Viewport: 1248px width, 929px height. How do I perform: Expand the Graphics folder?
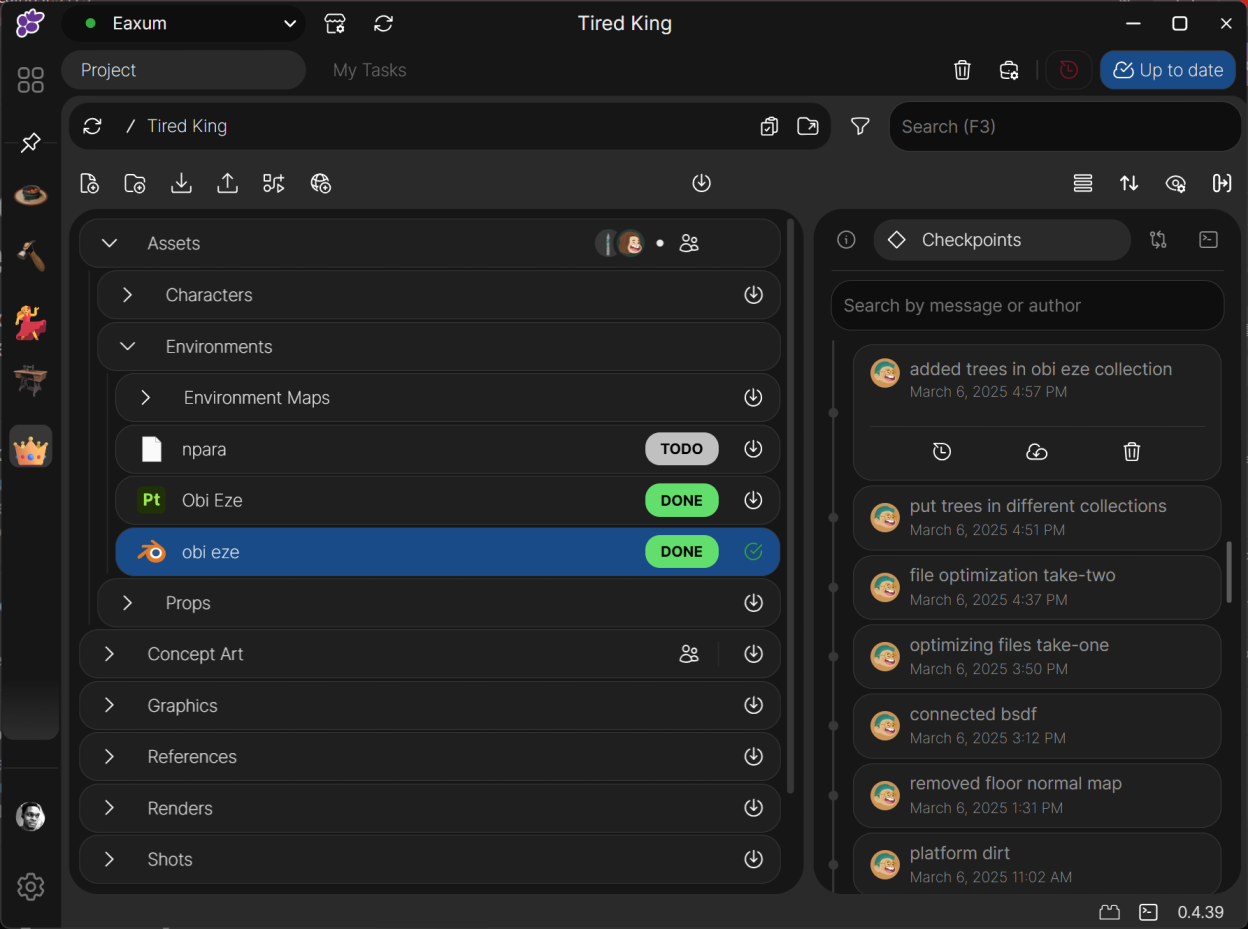click(x=110, y=705)
